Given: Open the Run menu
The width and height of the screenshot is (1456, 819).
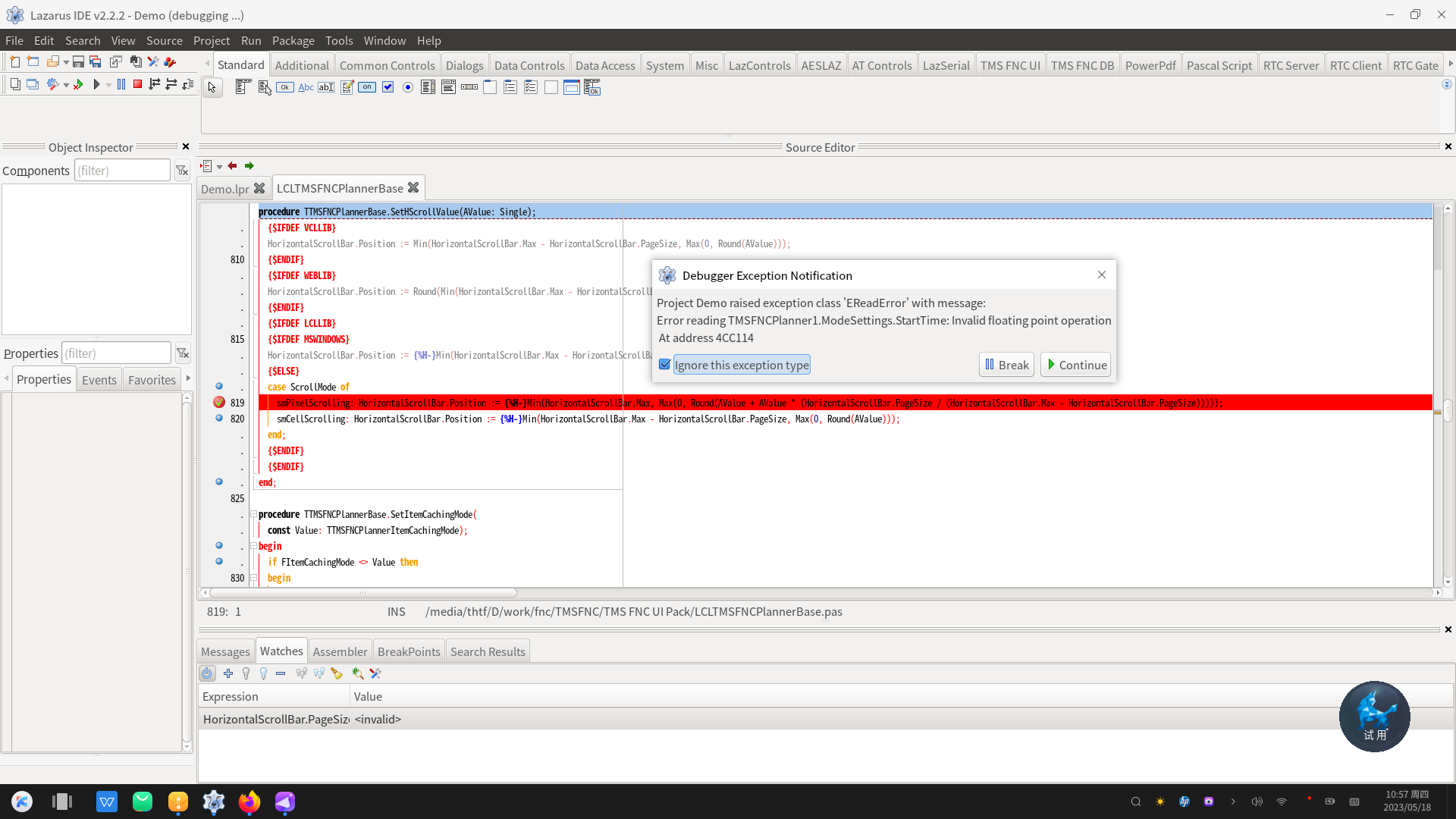Looking at the screenshot, I should (251, 40).
